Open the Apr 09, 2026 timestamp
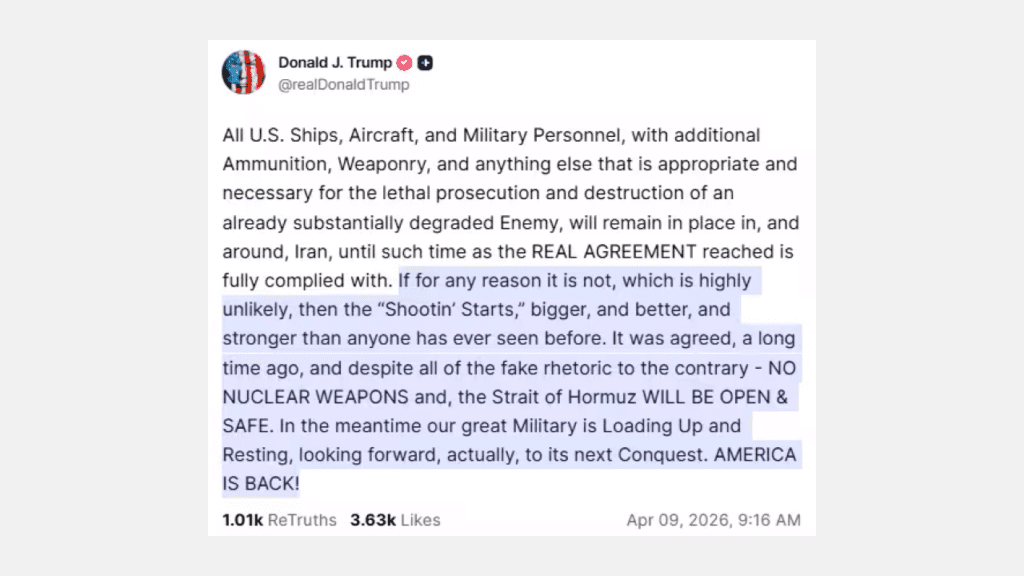Image resolution: width=1024 pixels, height=576 pixels. [x=713, y=520]
